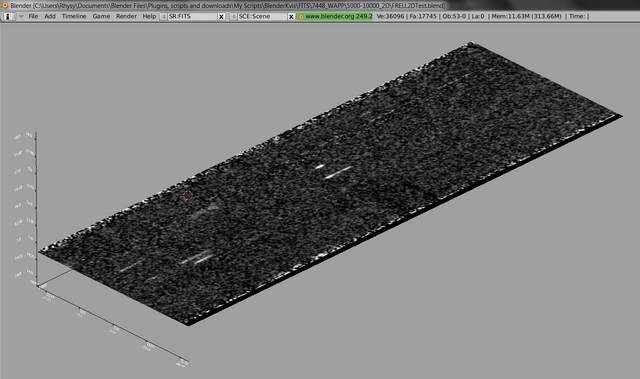The height and width of the screenshot is (379, 640).
Task: Delete the current scene with X button
Action: click(x=291, y=17)
